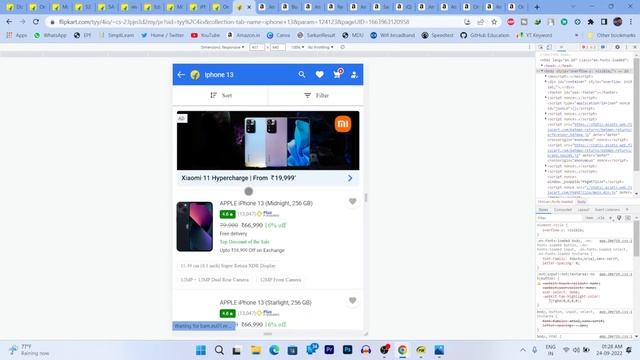Image resolution: width=640 pixels, height=360 pixels.
Task: Open the account profile icon in header
Action: point(354,75)
